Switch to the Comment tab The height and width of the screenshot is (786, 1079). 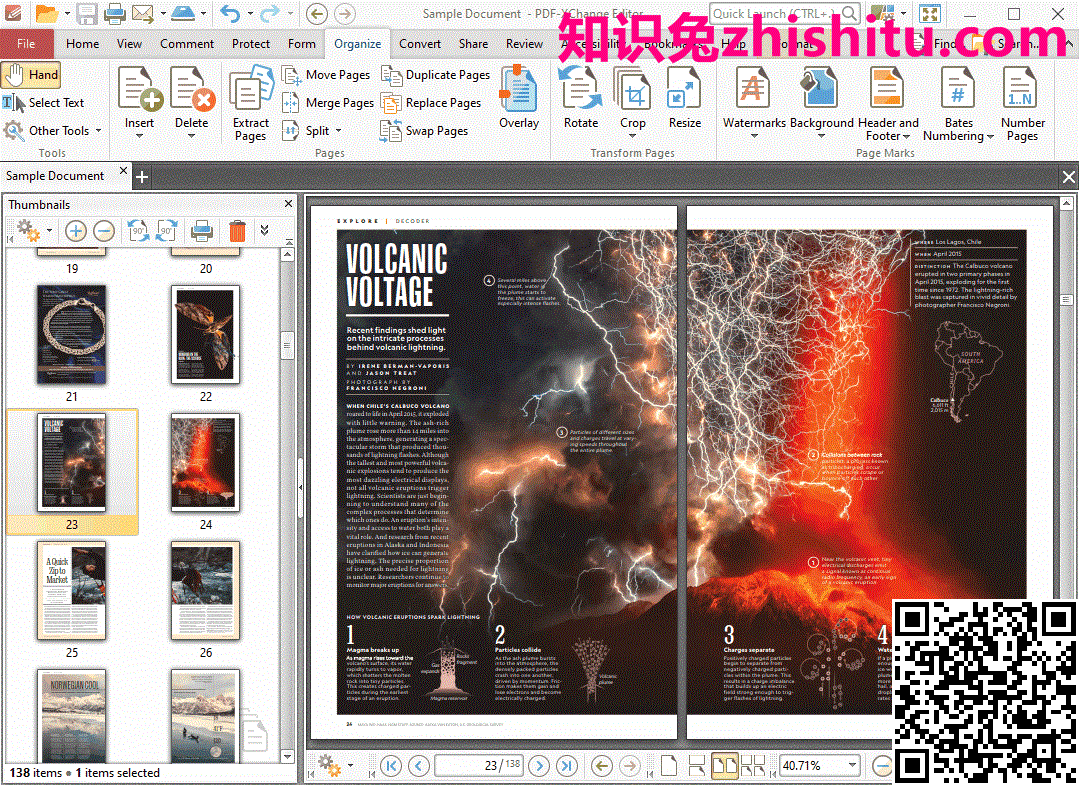coord(187,43)
